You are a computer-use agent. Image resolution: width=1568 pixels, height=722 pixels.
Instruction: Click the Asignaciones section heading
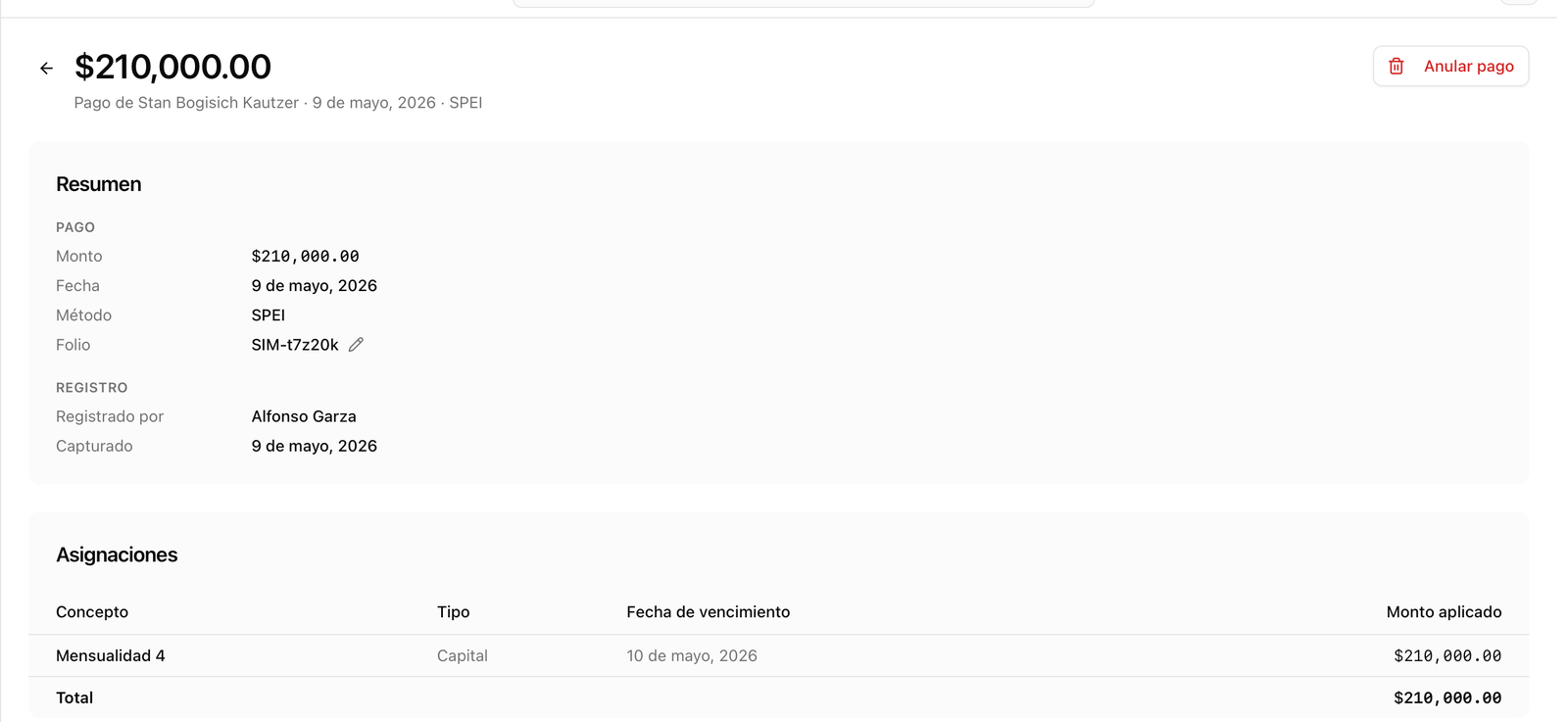tap(117, 554)
